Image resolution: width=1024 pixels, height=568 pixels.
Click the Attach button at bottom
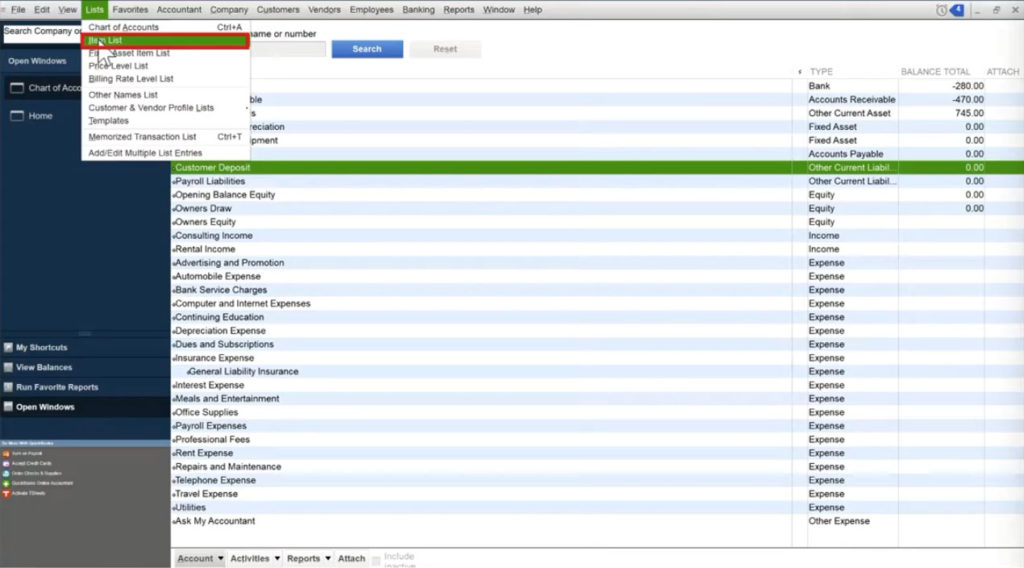tap(351, 559)
